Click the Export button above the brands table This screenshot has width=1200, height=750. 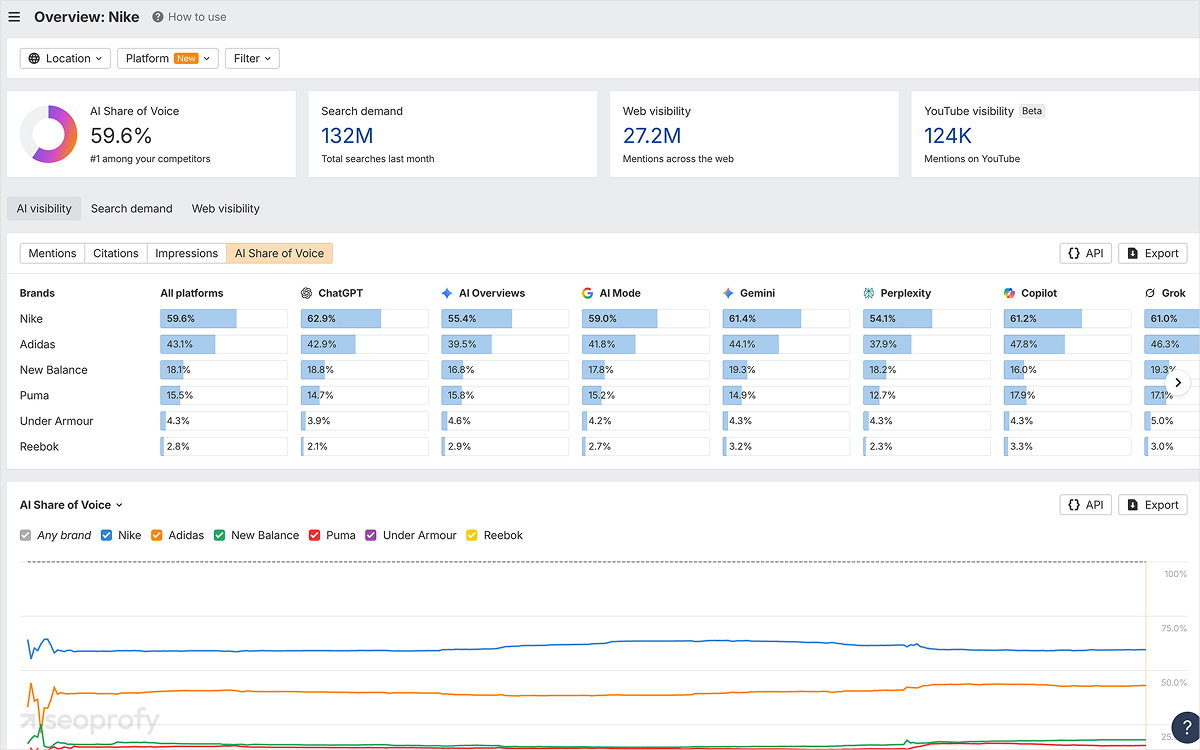tap(1153, 253)
